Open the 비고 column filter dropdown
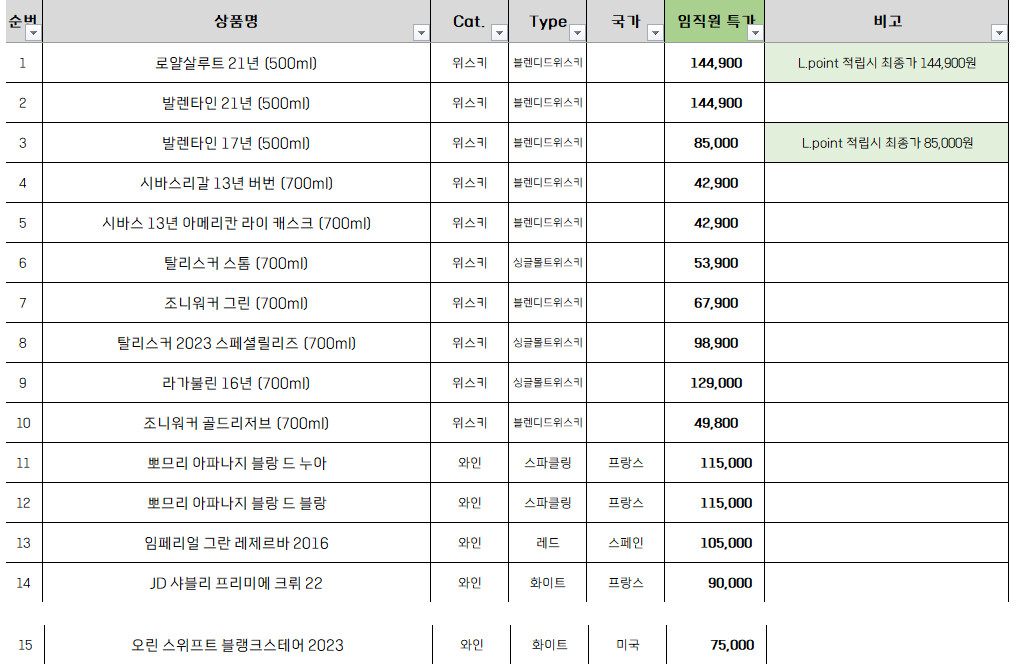 click(x=999, y=33)
